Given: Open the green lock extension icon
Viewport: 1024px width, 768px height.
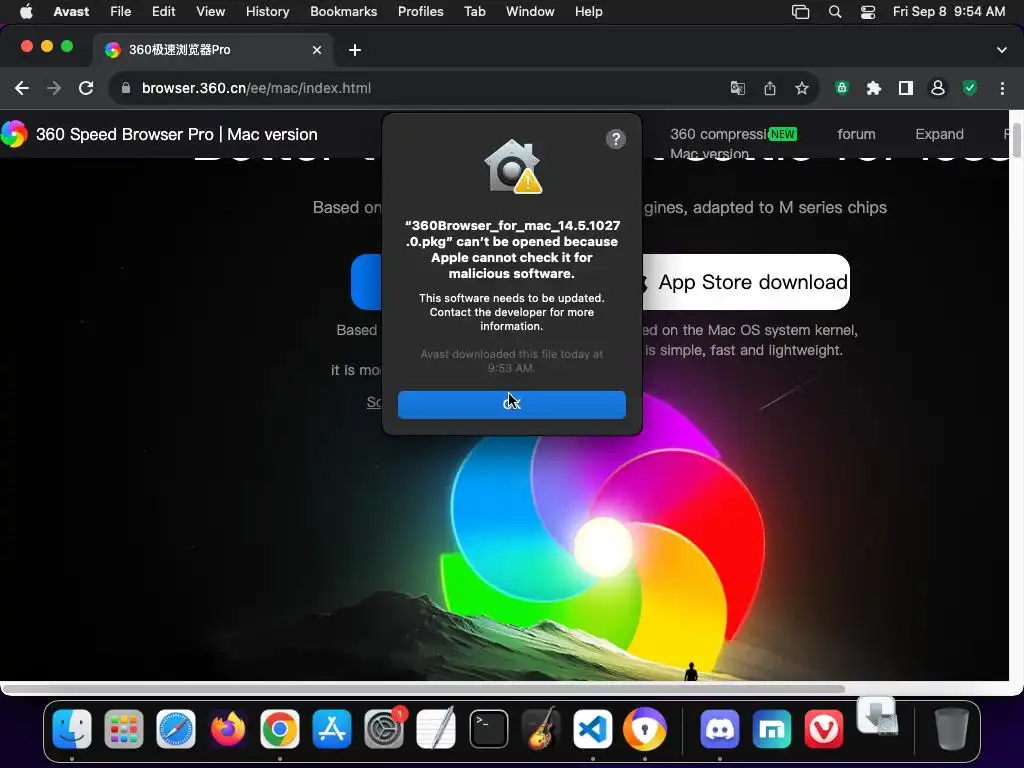Looking at the screenshot, I should [842, 88].
